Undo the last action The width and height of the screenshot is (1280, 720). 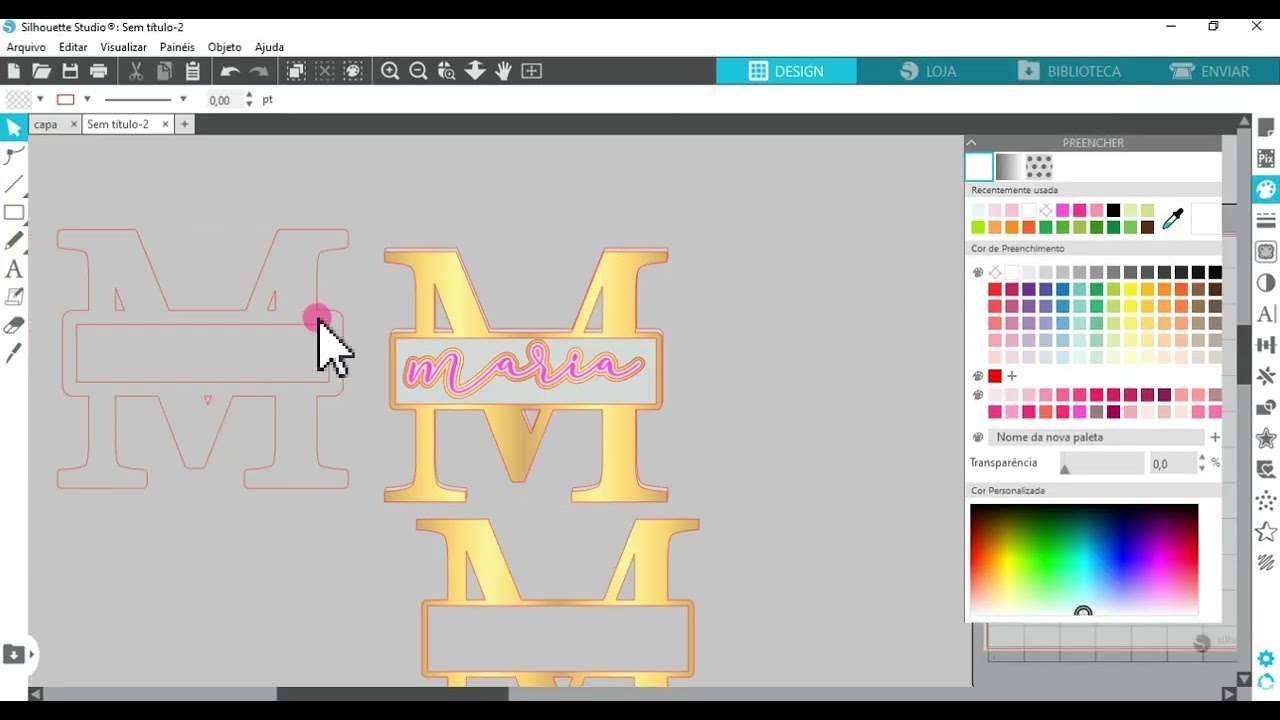(230, 71)
